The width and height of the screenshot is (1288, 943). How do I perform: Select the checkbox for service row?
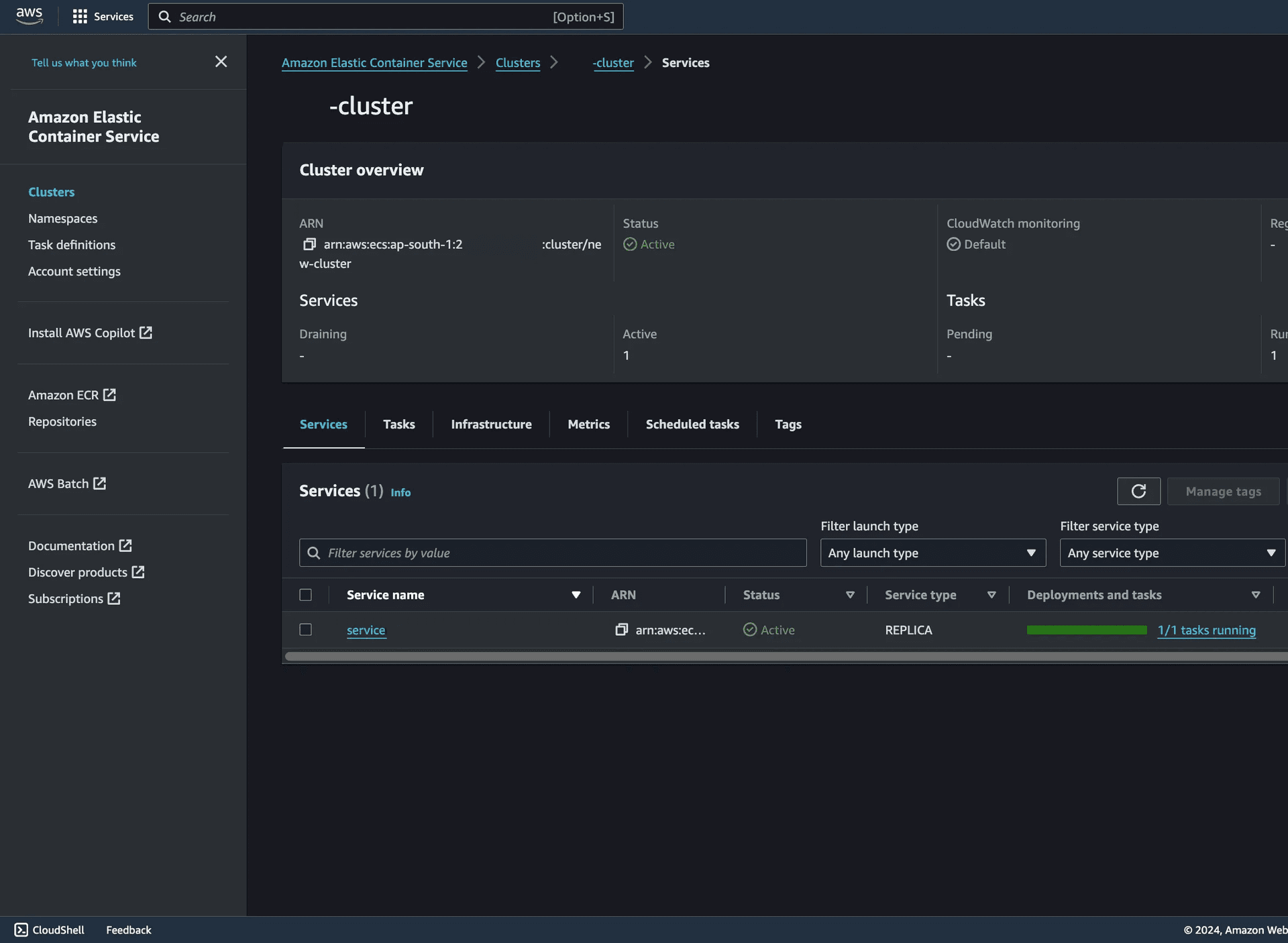305,629
